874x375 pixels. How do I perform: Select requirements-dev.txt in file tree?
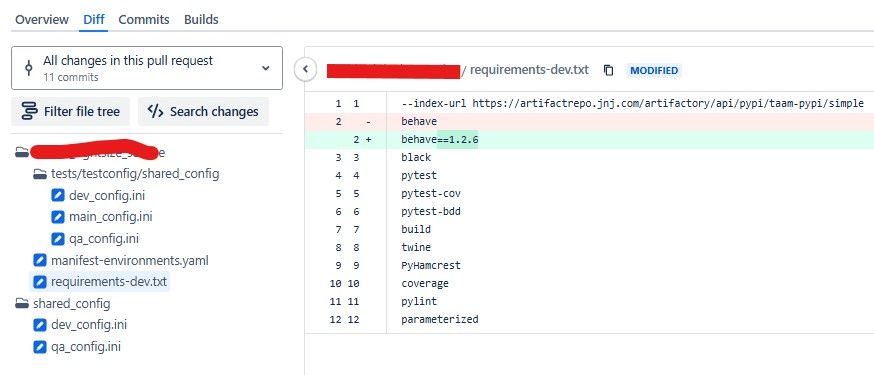[x=100, y=282]
